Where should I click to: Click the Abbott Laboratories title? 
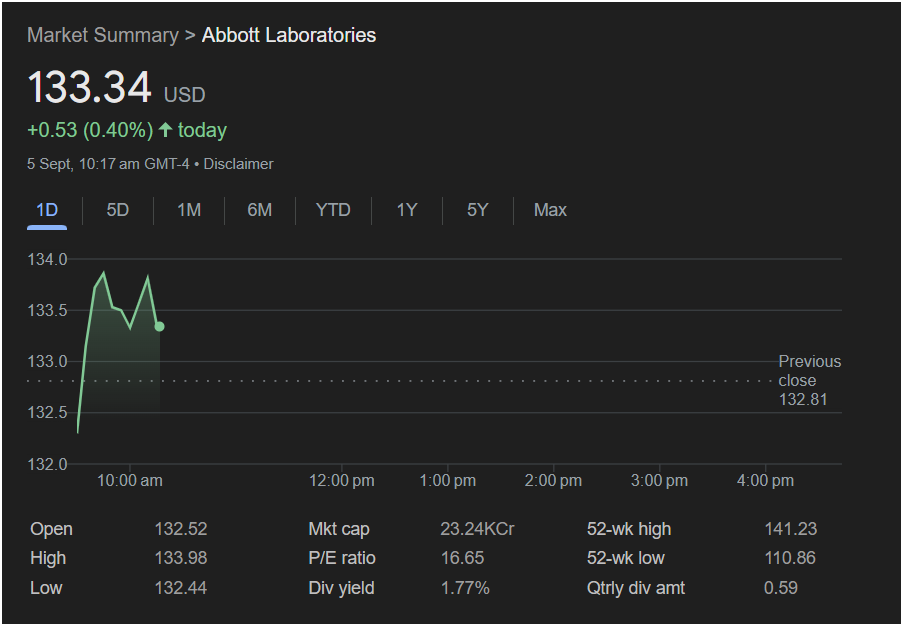pos(289,35)
